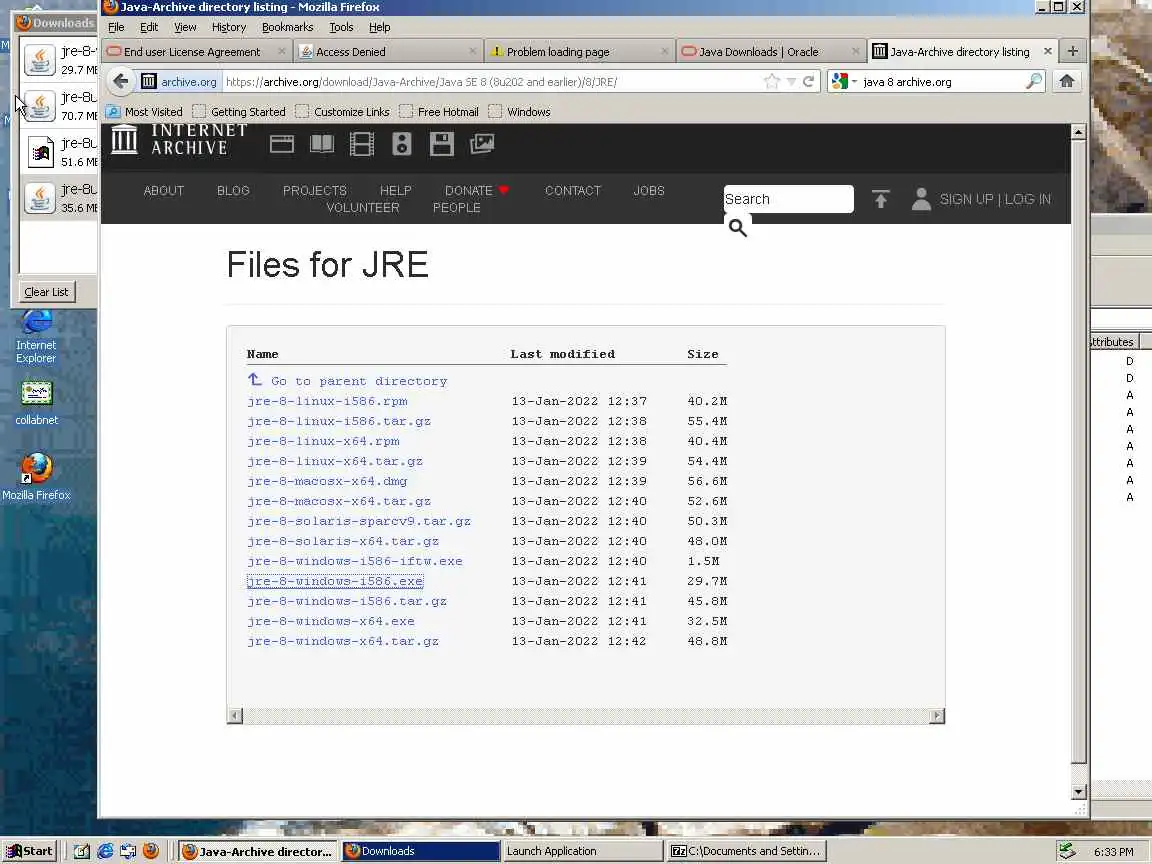Open the Edit menu
Viewport: 1152px width, 864px height.
point(149,27)
